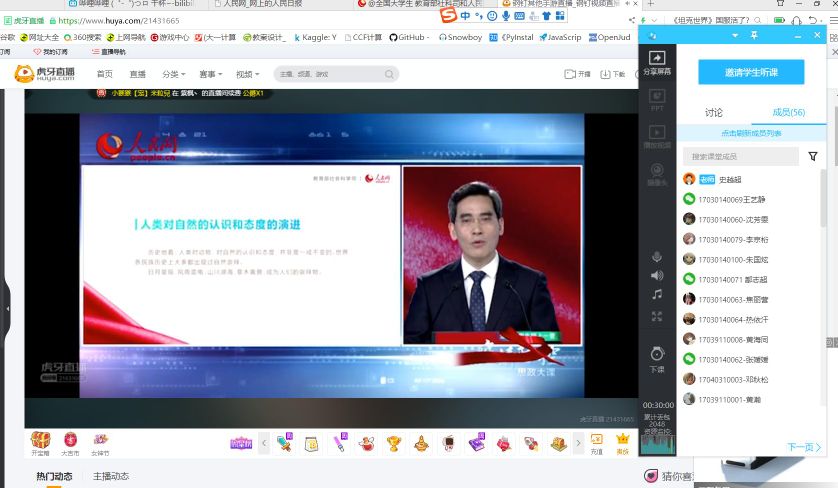Click the 邀请学生听课 invite button

click(x=750, y=72)
